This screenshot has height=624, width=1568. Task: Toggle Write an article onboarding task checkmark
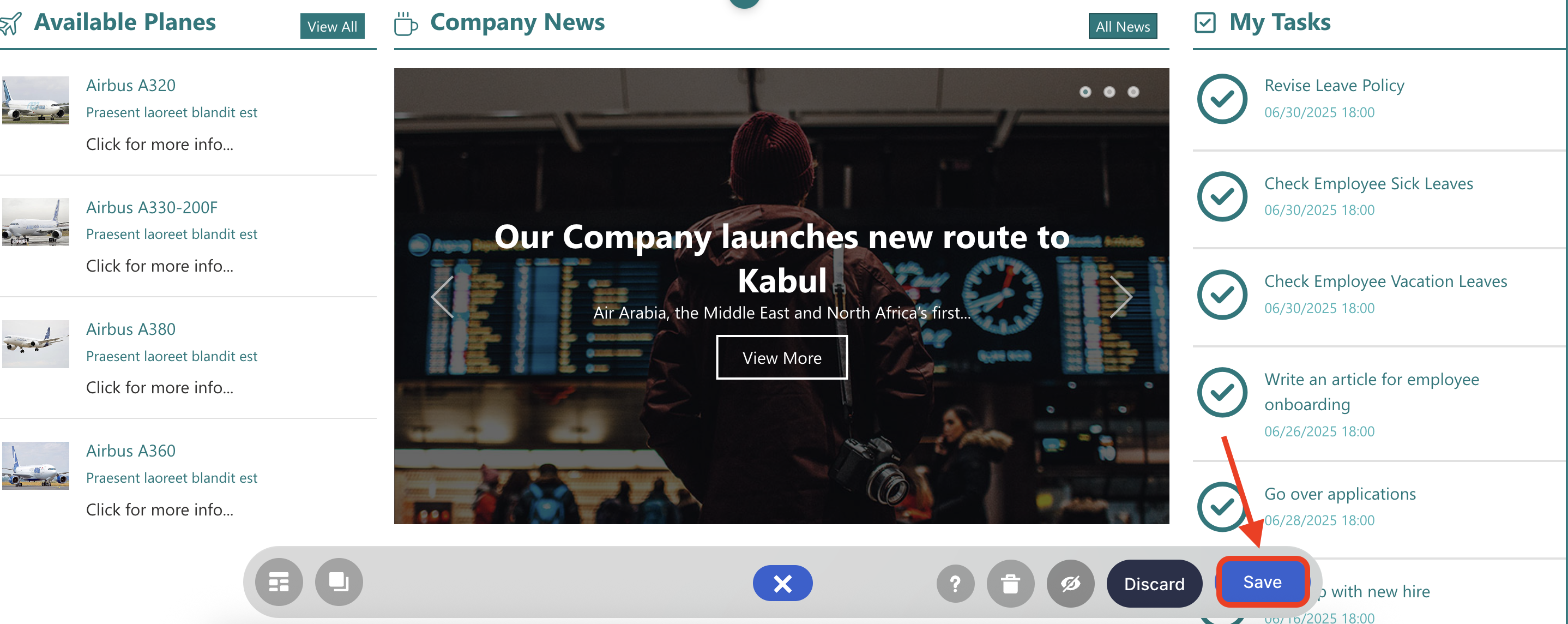coord(1222,392)
